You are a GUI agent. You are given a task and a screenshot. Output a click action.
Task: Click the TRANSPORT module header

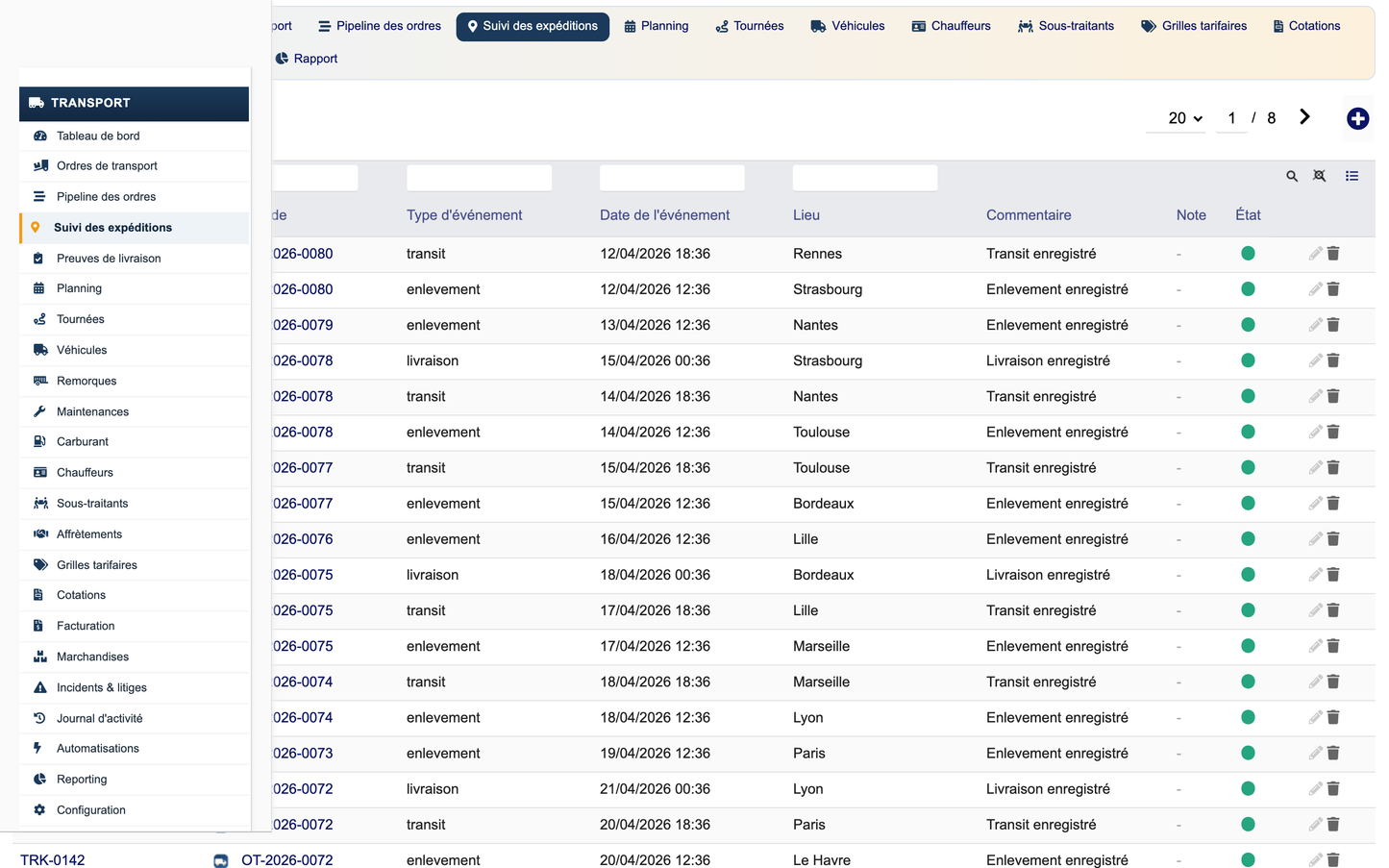[x=134, y=103]
